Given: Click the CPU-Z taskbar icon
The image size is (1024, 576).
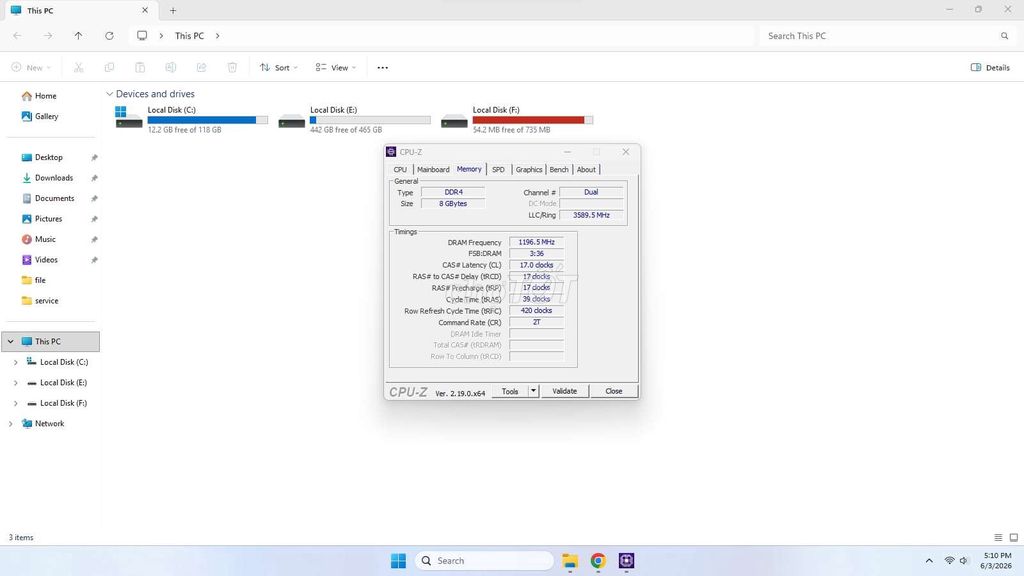Looking at the screenshot, I should point(626,560).
